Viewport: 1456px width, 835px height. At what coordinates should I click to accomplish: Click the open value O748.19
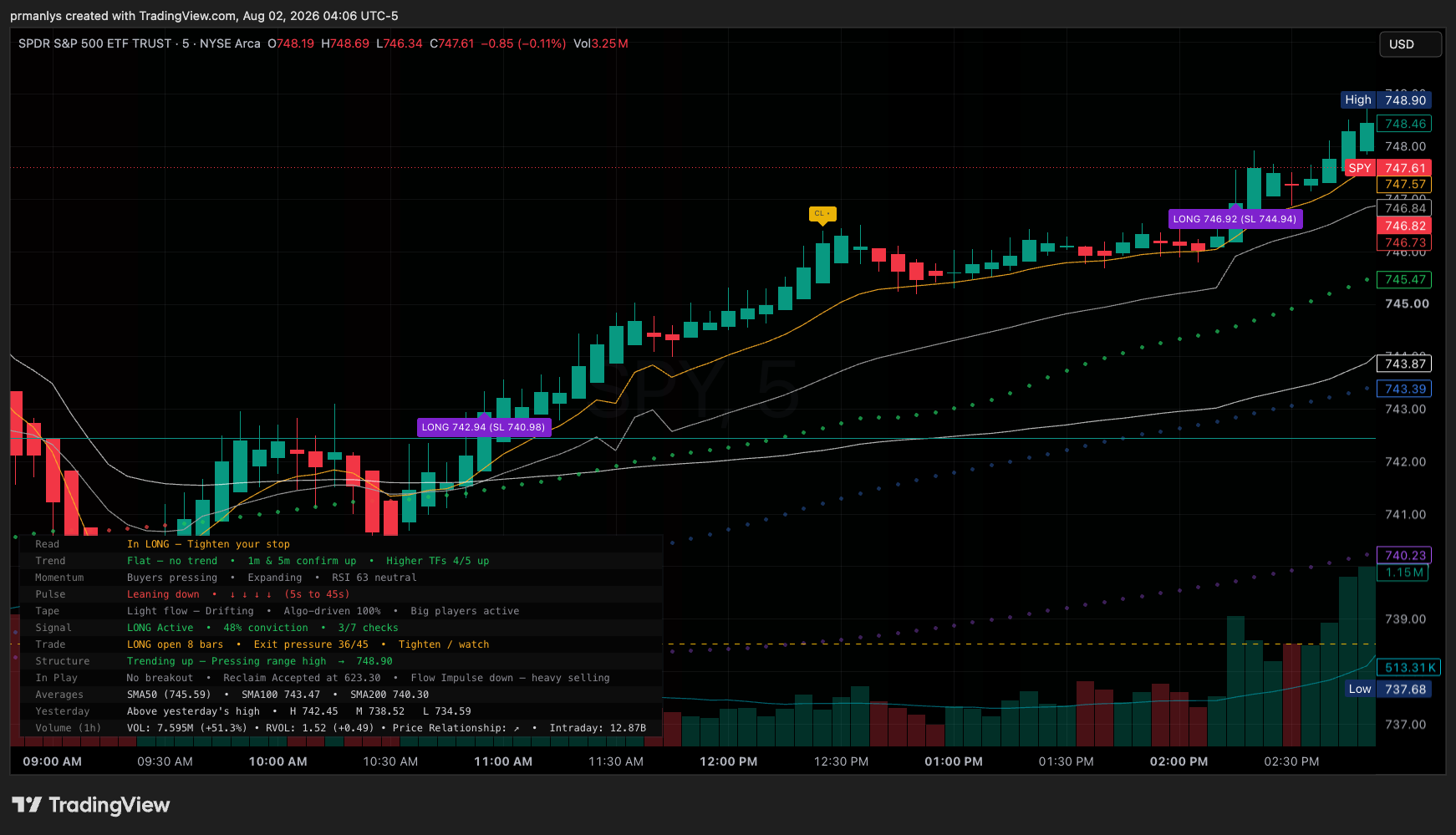(291, 43)
